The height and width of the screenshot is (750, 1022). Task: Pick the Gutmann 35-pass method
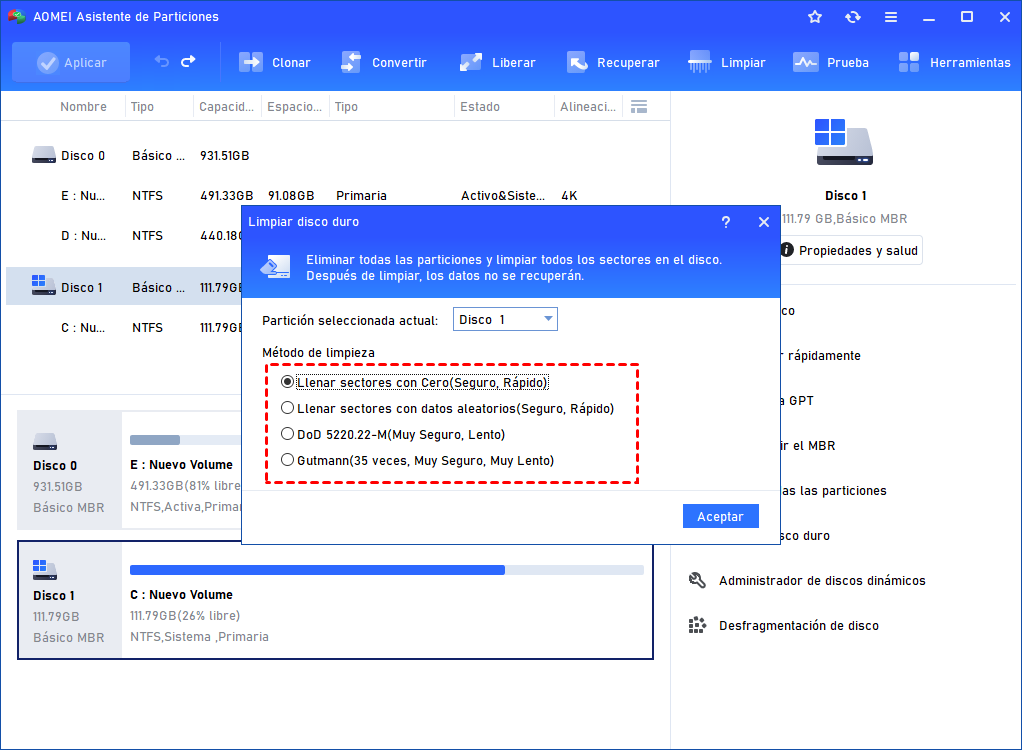288,460
